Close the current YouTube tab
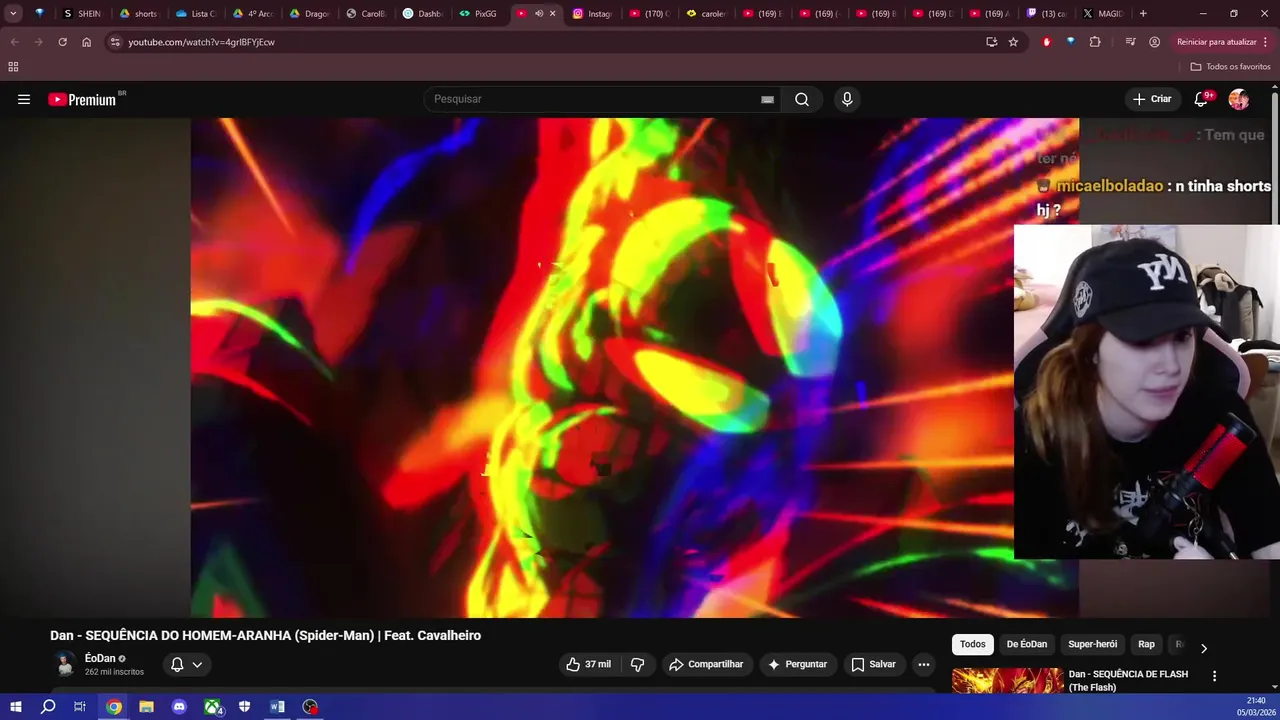The image size is (1280, 720). (x=552, y=13)
